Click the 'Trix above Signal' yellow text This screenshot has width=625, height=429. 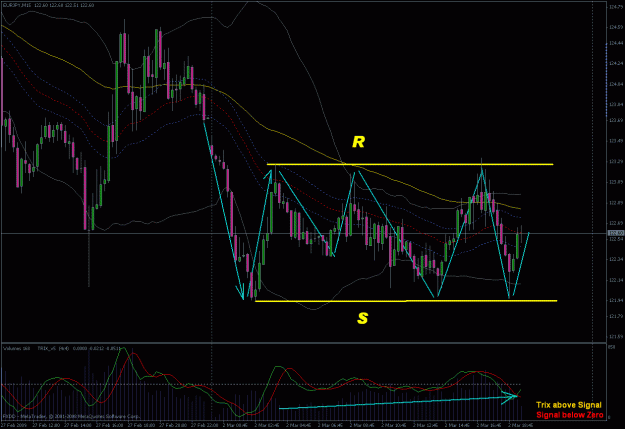point(569,405)
